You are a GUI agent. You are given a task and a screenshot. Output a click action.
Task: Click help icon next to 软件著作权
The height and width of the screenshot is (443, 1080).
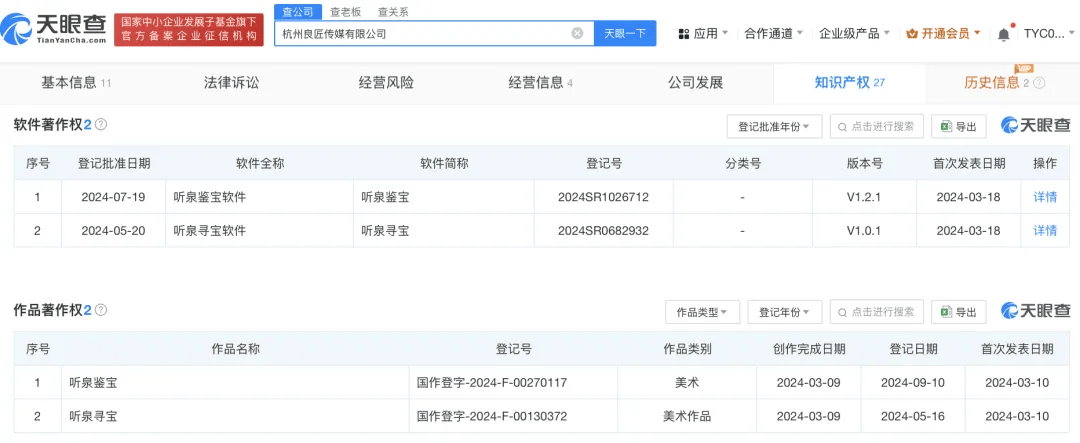pos(101,125)
